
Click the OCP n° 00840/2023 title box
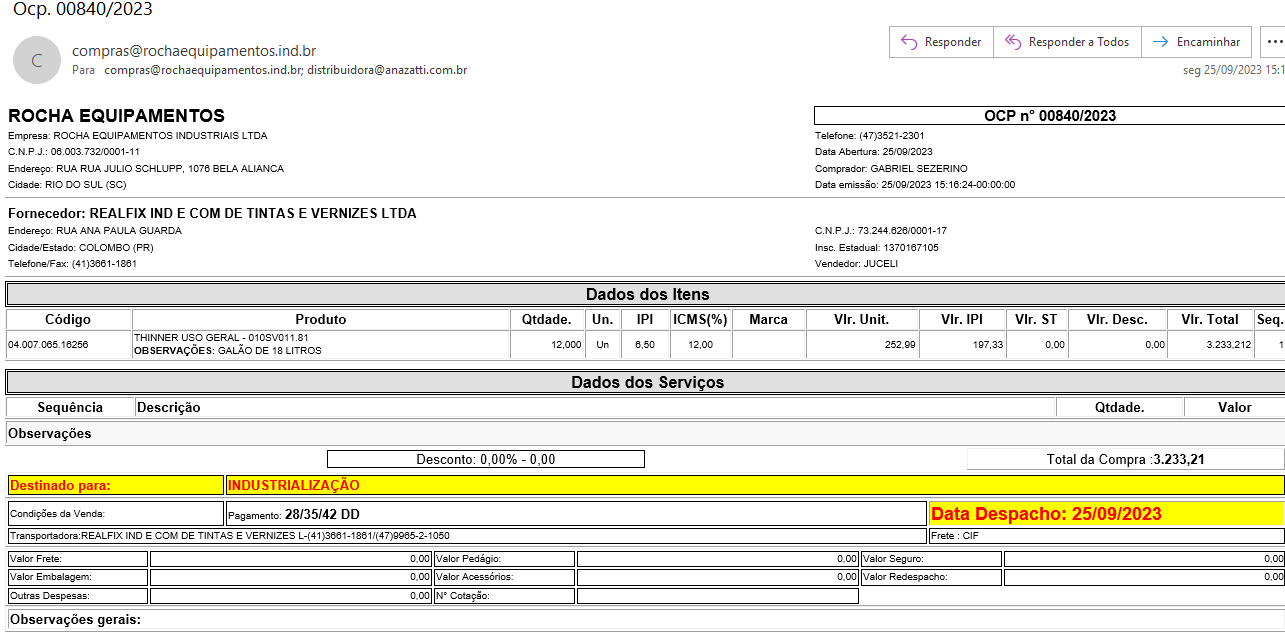pyautogui.click(x=1049, y=115)
